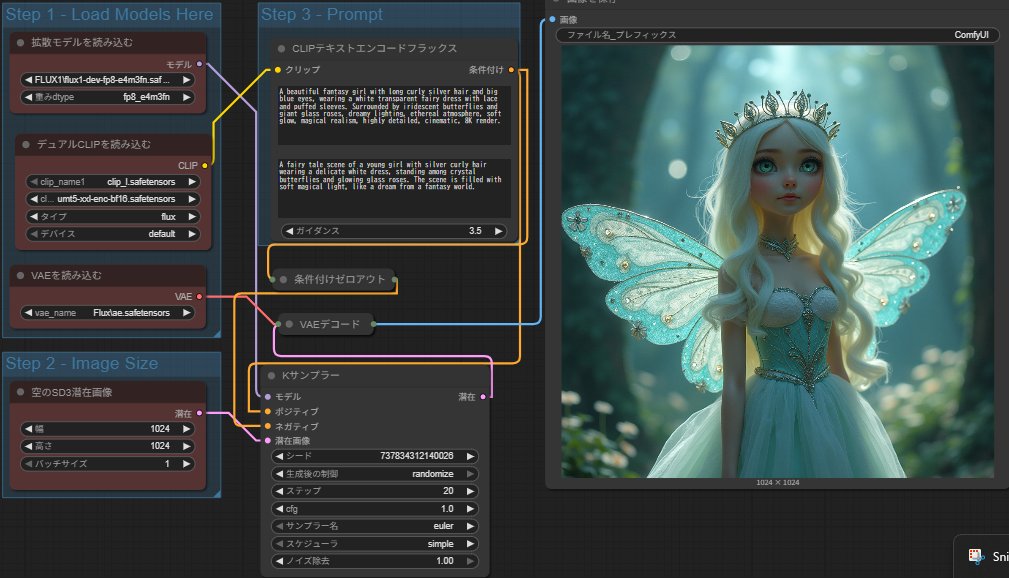Expand the VAEデコード node via its dot

point(289,324)
